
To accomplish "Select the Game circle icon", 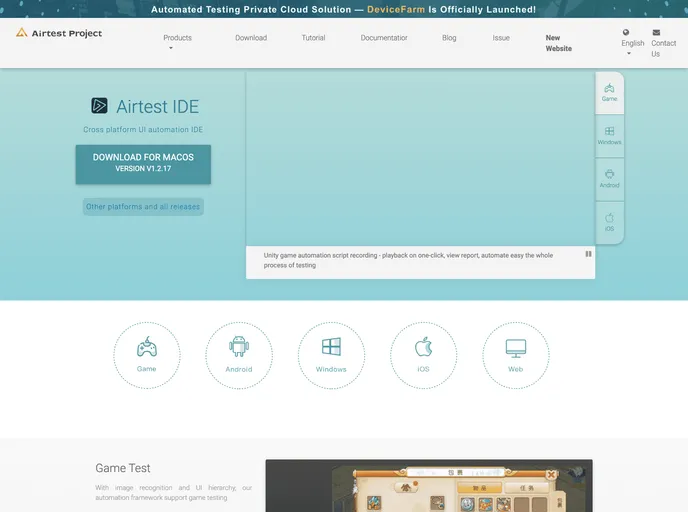I will click(147, 355).
